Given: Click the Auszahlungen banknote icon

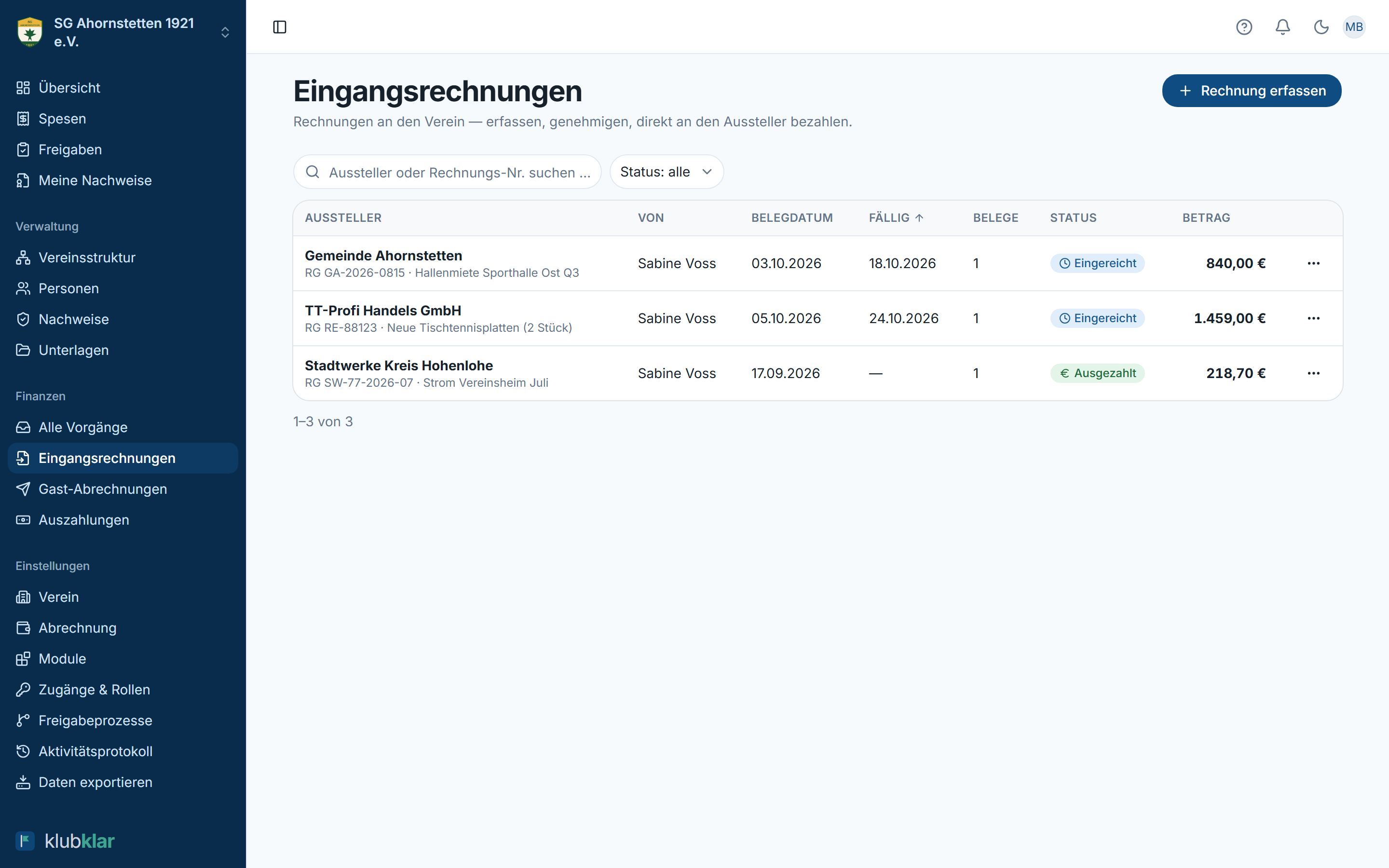Looking at the screenshot, I should [x=23, y=520].
